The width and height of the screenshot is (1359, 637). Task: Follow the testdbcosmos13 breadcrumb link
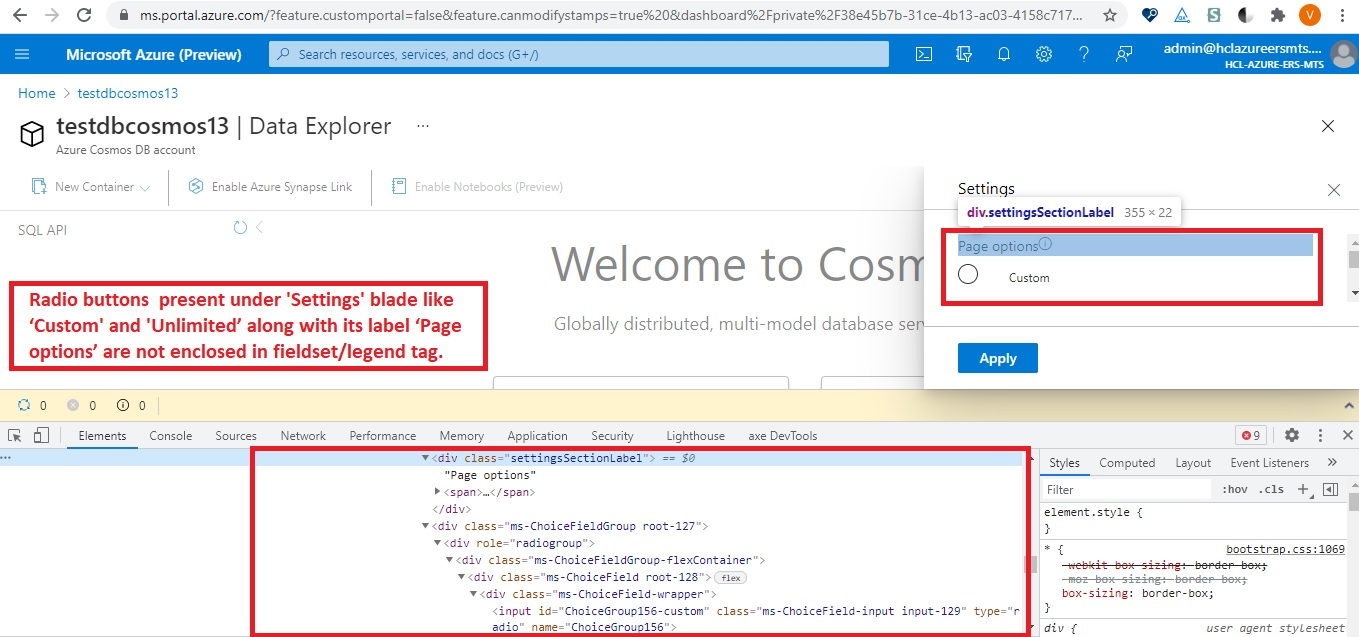(128, 93)
